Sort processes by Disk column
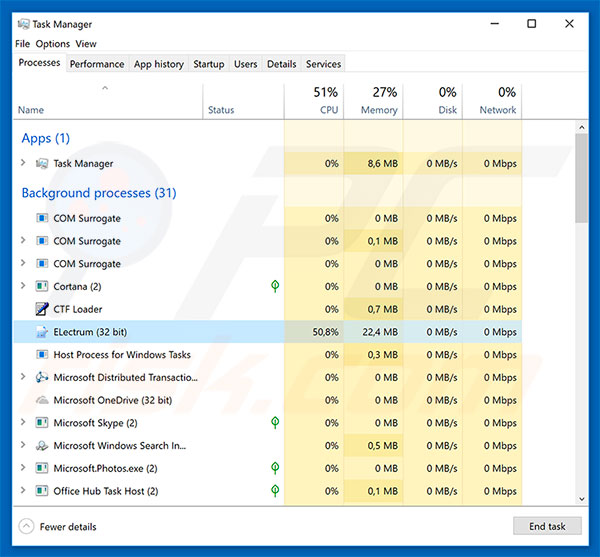The height and width of the screenshot is (557, 600). tap(433, 101)
